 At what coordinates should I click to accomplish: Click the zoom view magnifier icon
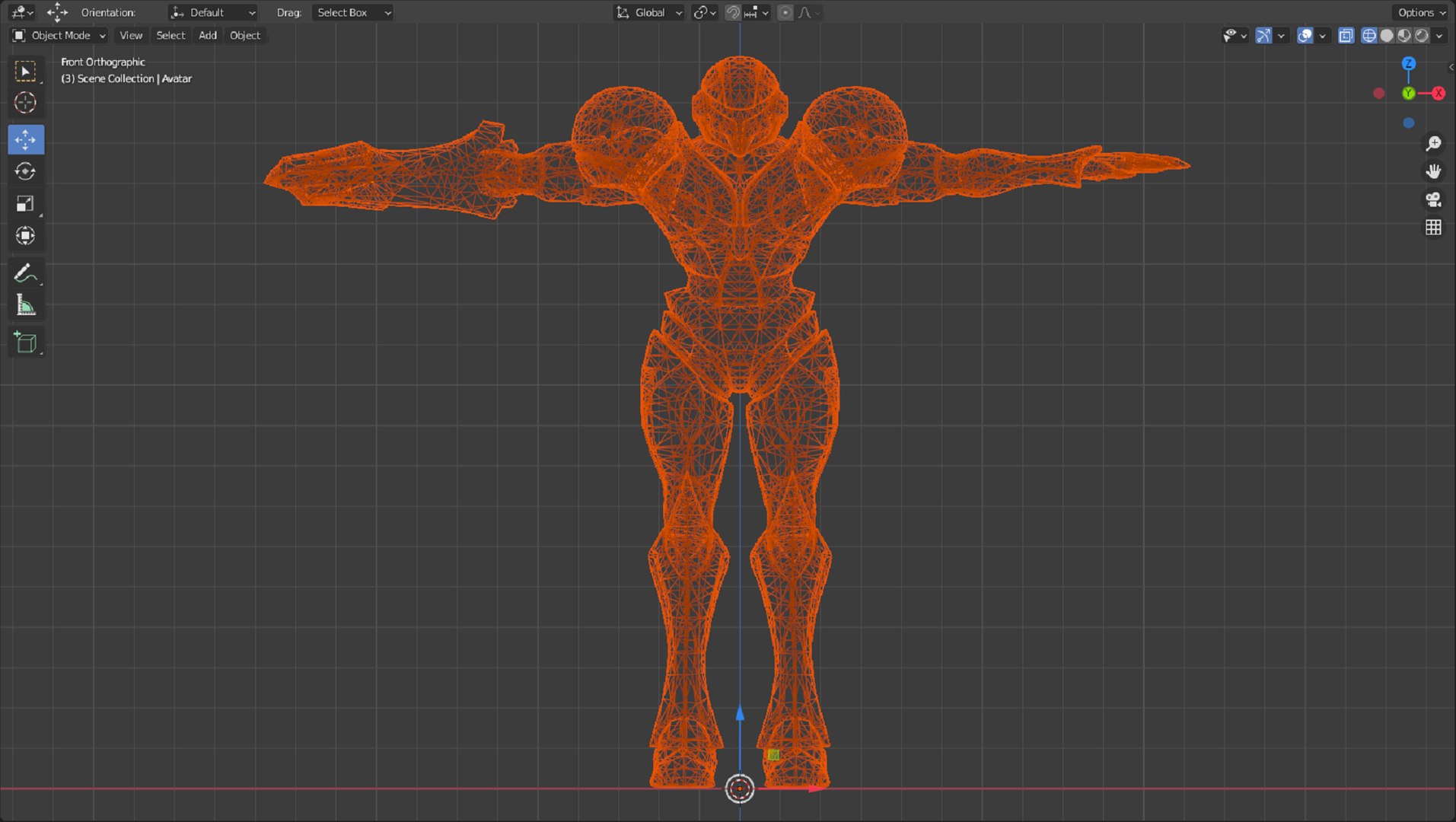click(x=1433, y=143)
